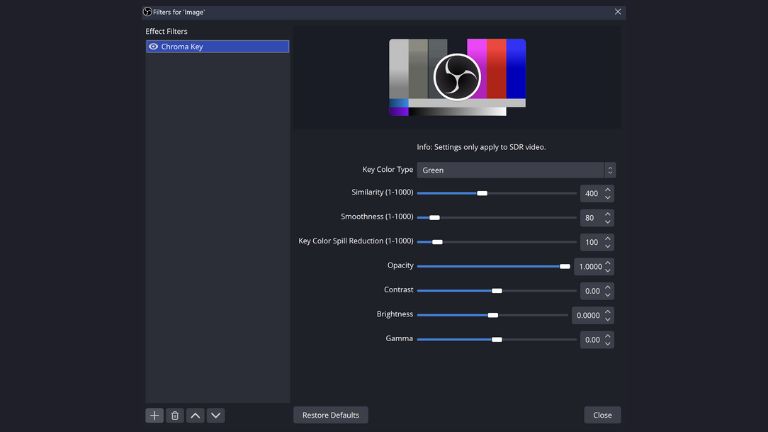This screenshot has height=432, width=768.
Task: Click Restore Defaults button
Action: point(331,415)
